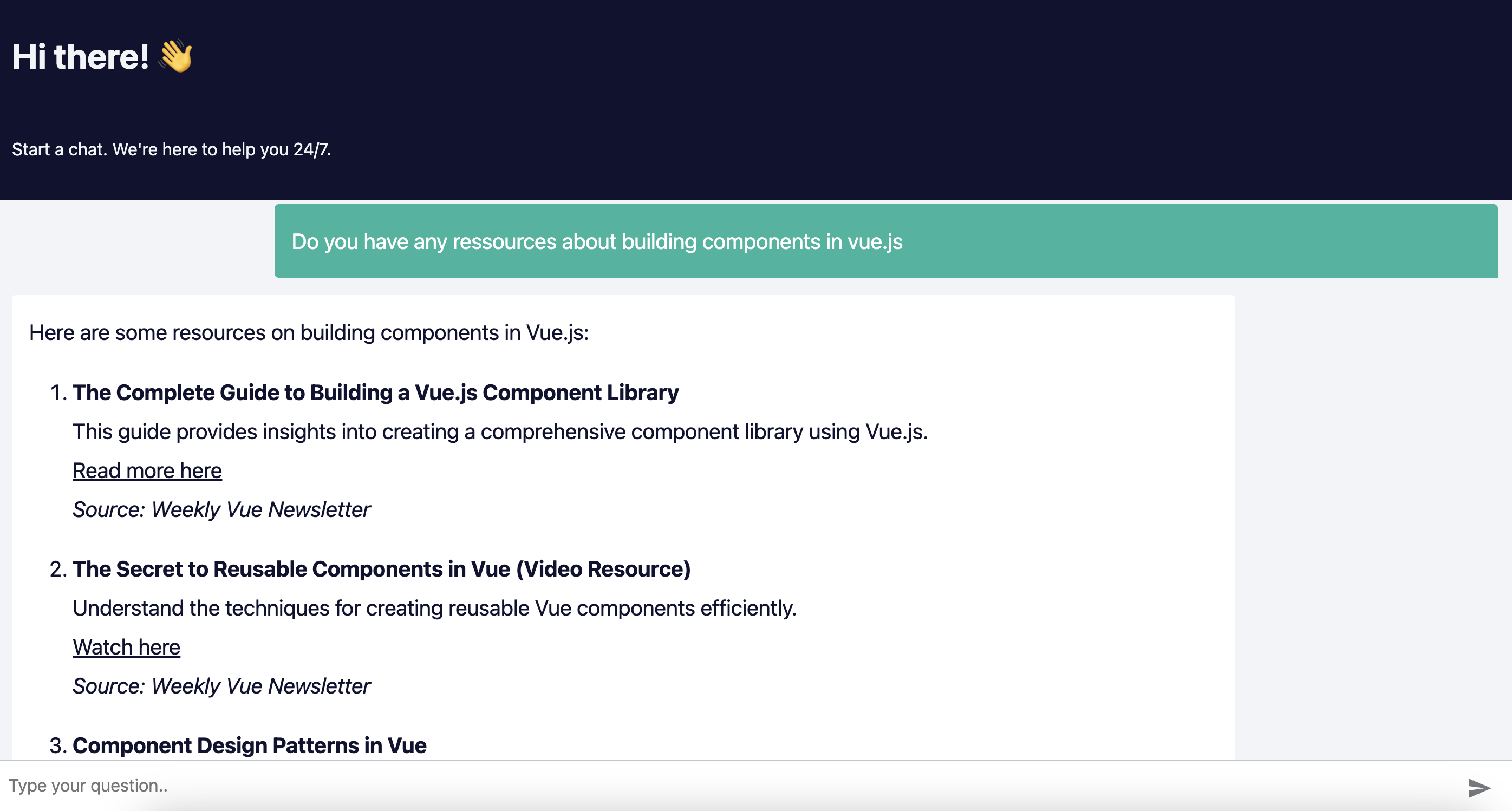Click 'The Secret to Reusable Components in Vue' title
The width and height of the screenshot is (1512, 811).
[x=382, y=569]
